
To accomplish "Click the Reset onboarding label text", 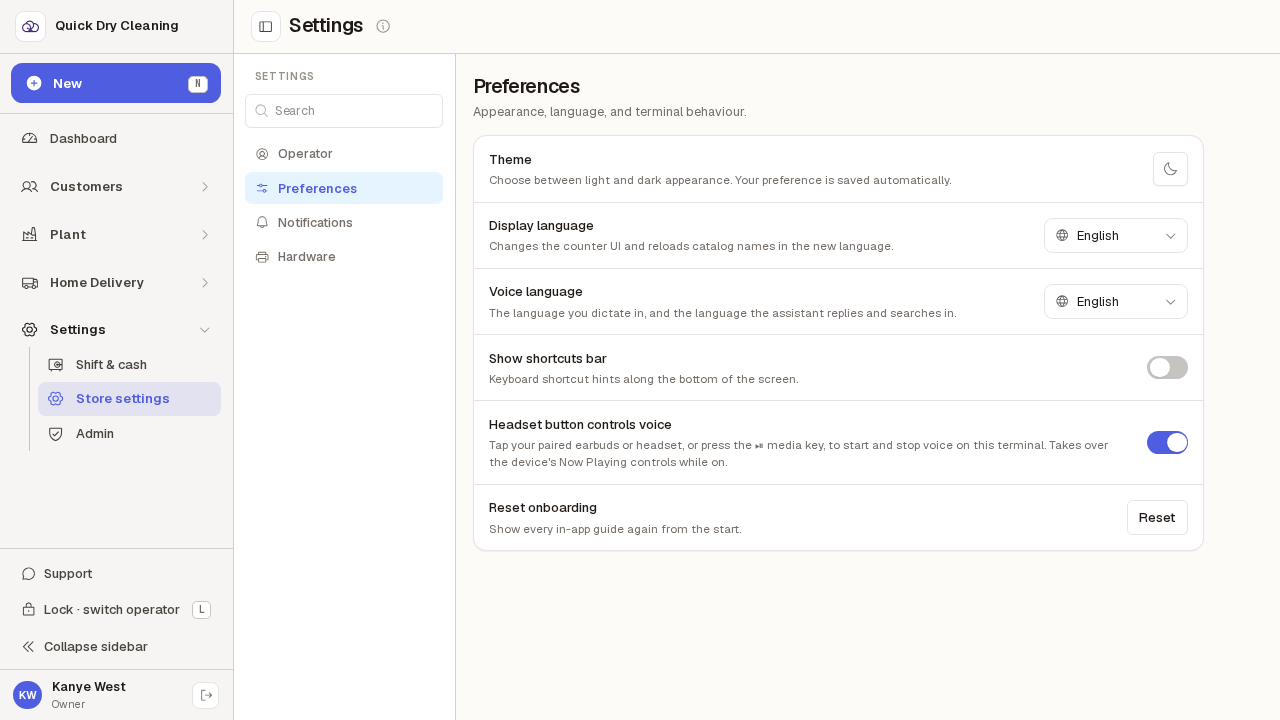I will click(543, 508).
